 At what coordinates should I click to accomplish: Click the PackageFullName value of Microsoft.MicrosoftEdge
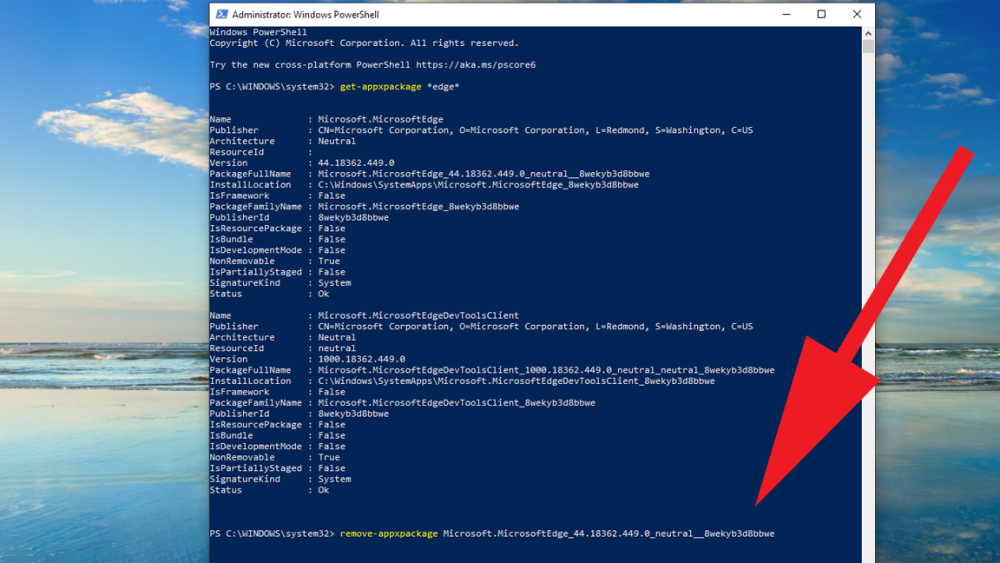pyautogui.click(x=483, y=174)
